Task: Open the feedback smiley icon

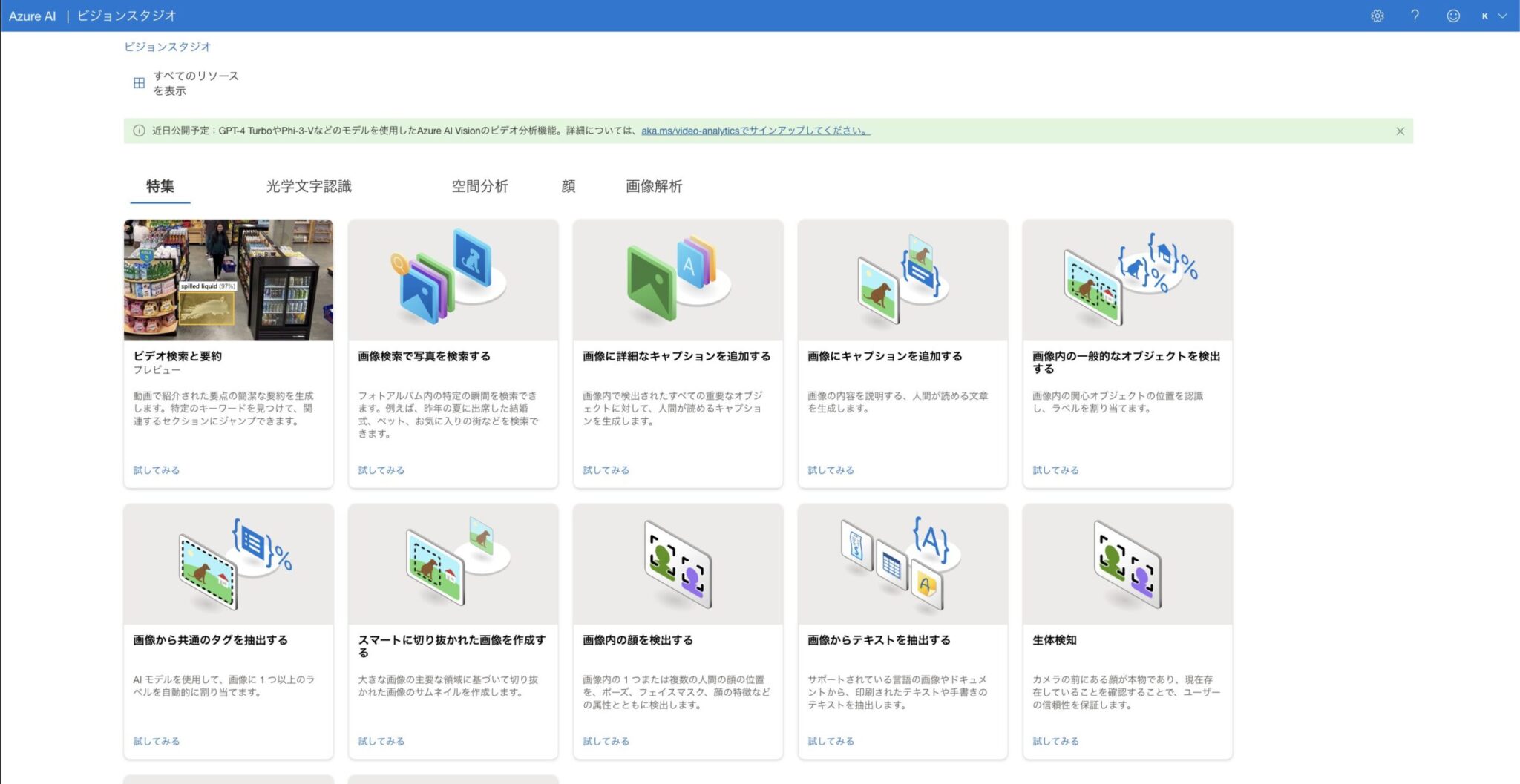Action: coord(1452,16)
